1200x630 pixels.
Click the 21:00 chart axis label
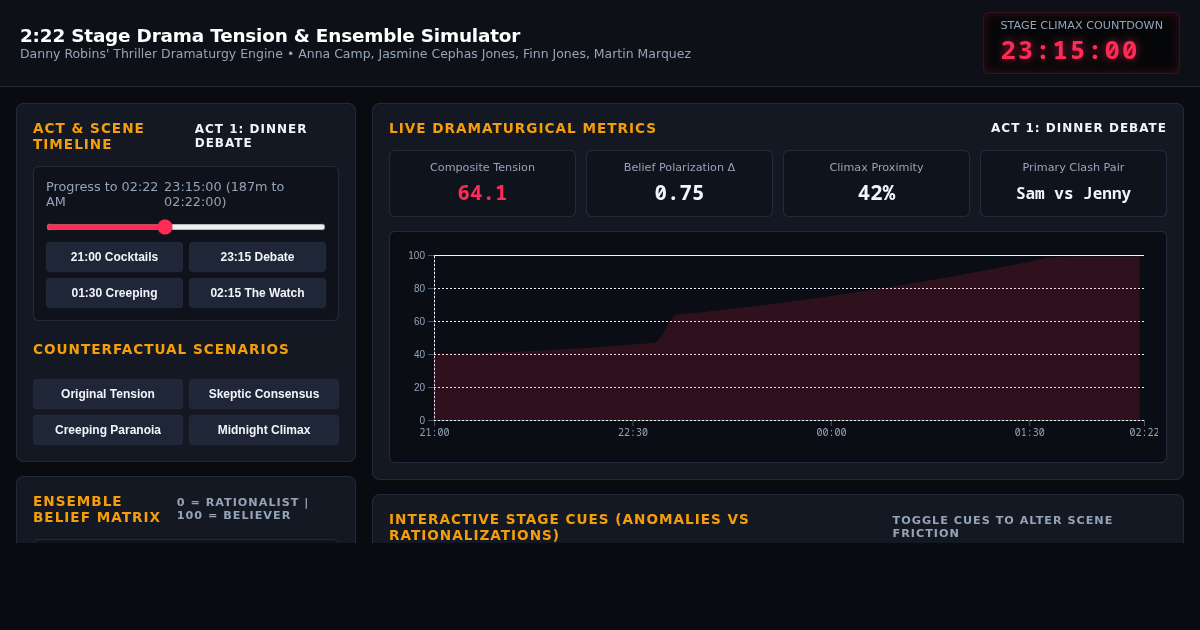coord(434,433)
